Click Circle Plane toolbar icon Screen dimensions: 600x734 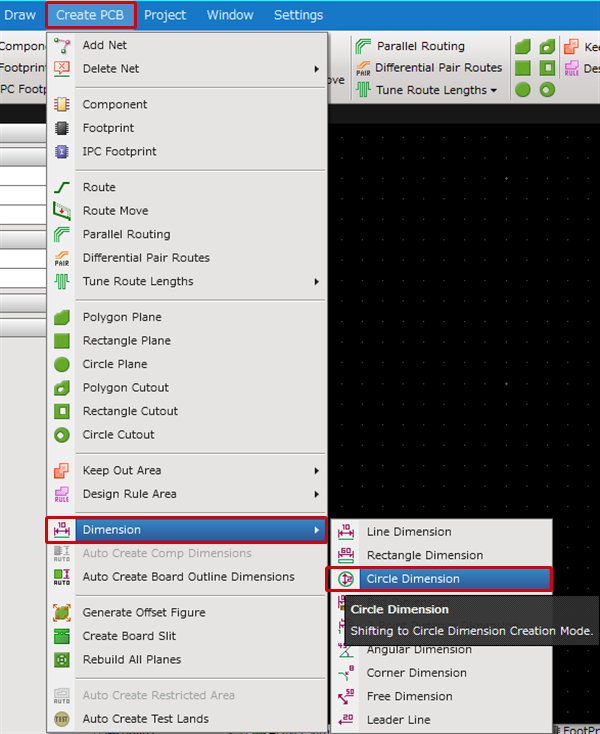[x=522, y=89]
